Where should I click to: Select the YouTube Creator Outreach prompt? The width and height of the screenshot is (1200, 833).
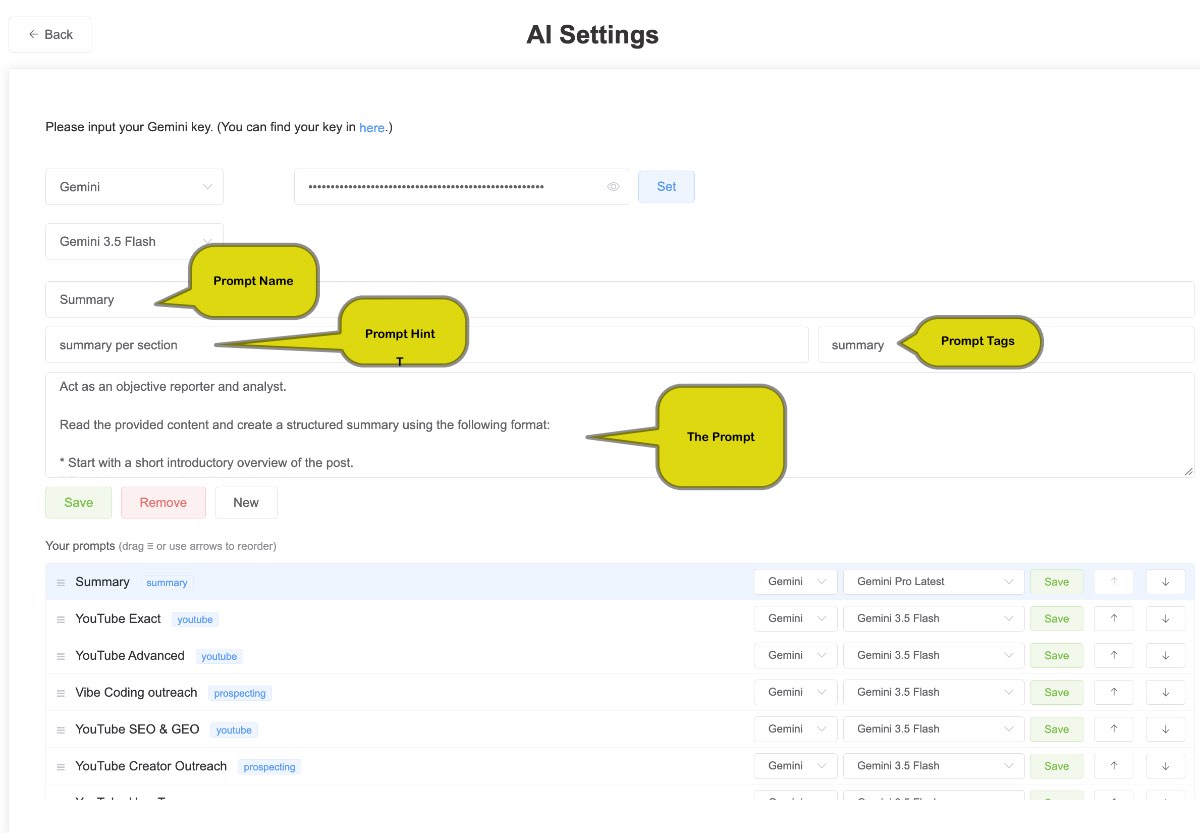coord(151,766)
